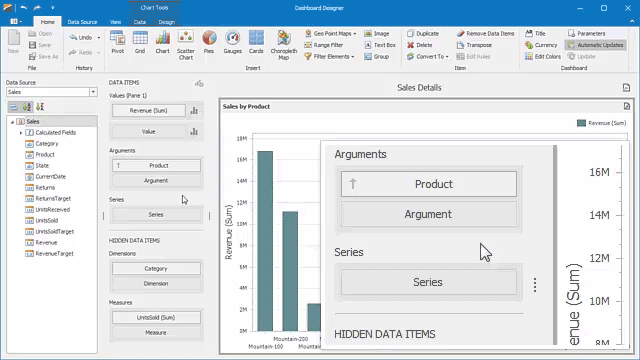Screen dimensions: 640x360
Task: Open the Undo history dropdown arrow
Action: [98, 38]
